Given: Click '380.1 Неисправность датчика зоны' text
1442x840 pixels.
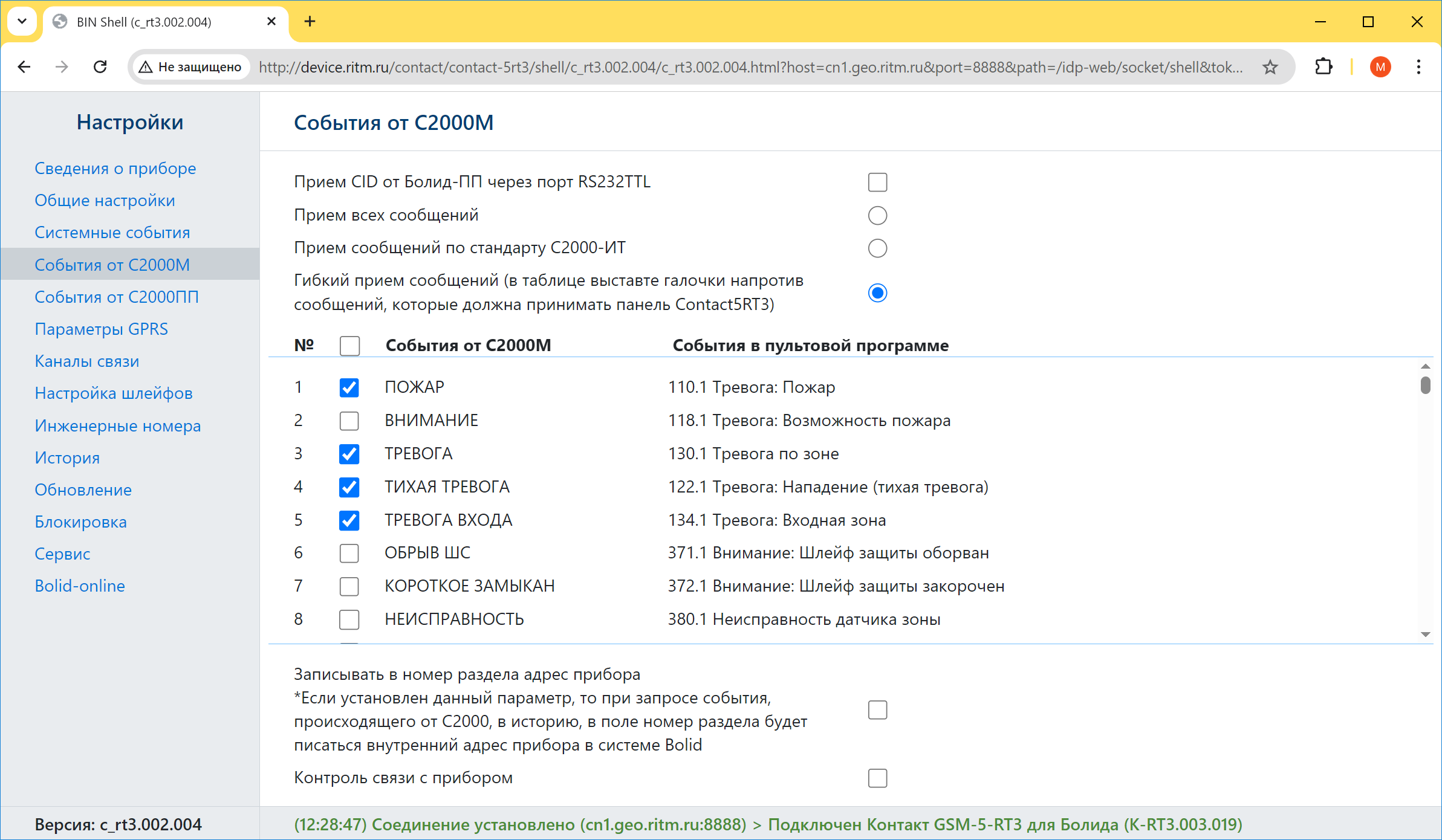Looking at the screenshot, I should (804, 619).
